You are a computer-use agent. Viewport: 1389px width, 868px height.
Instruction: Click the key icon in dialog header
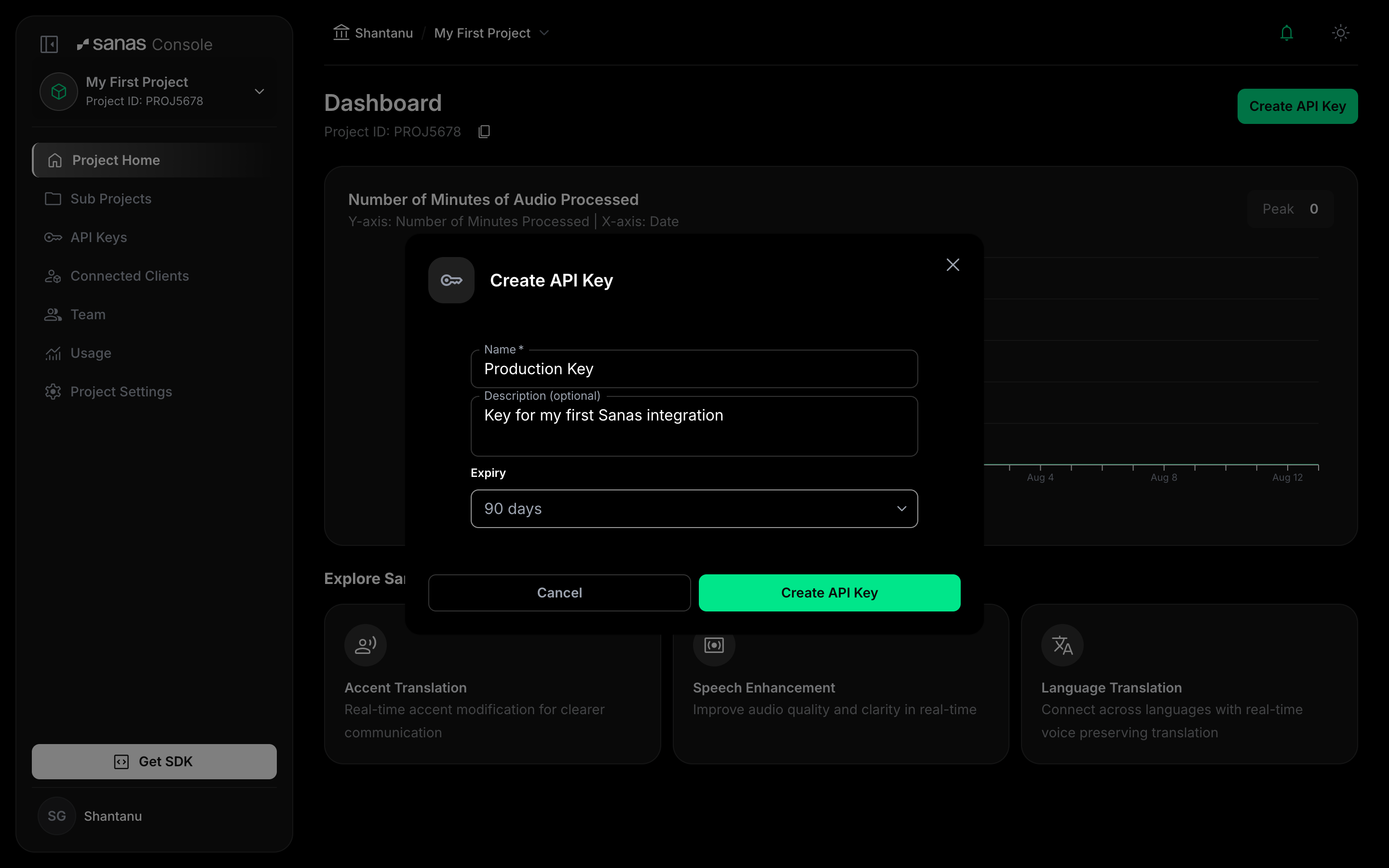tap(451, 280)
